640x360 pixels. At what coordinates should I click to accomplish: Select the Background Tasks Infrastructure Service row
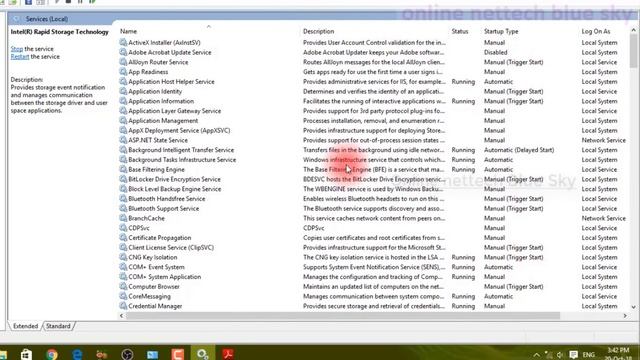[373, 160]
